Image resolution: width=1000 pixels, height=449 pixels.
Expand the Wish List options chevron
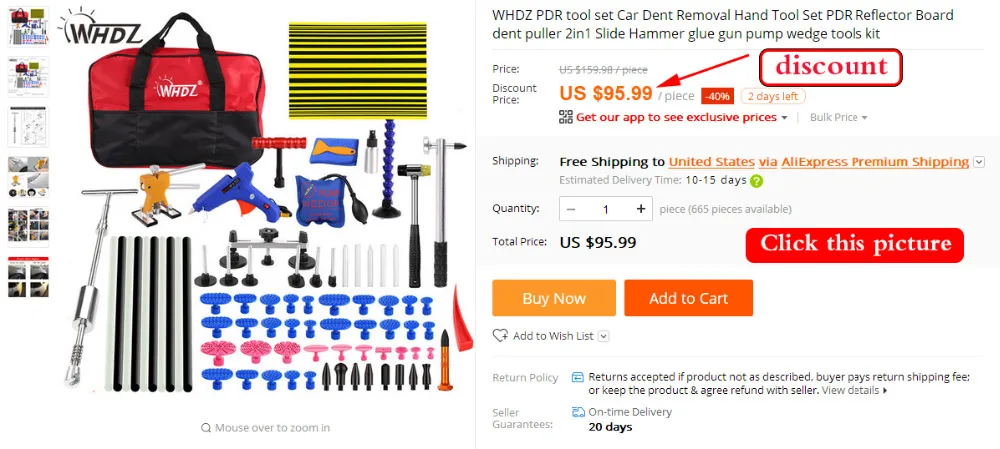[x=603, y=336]
